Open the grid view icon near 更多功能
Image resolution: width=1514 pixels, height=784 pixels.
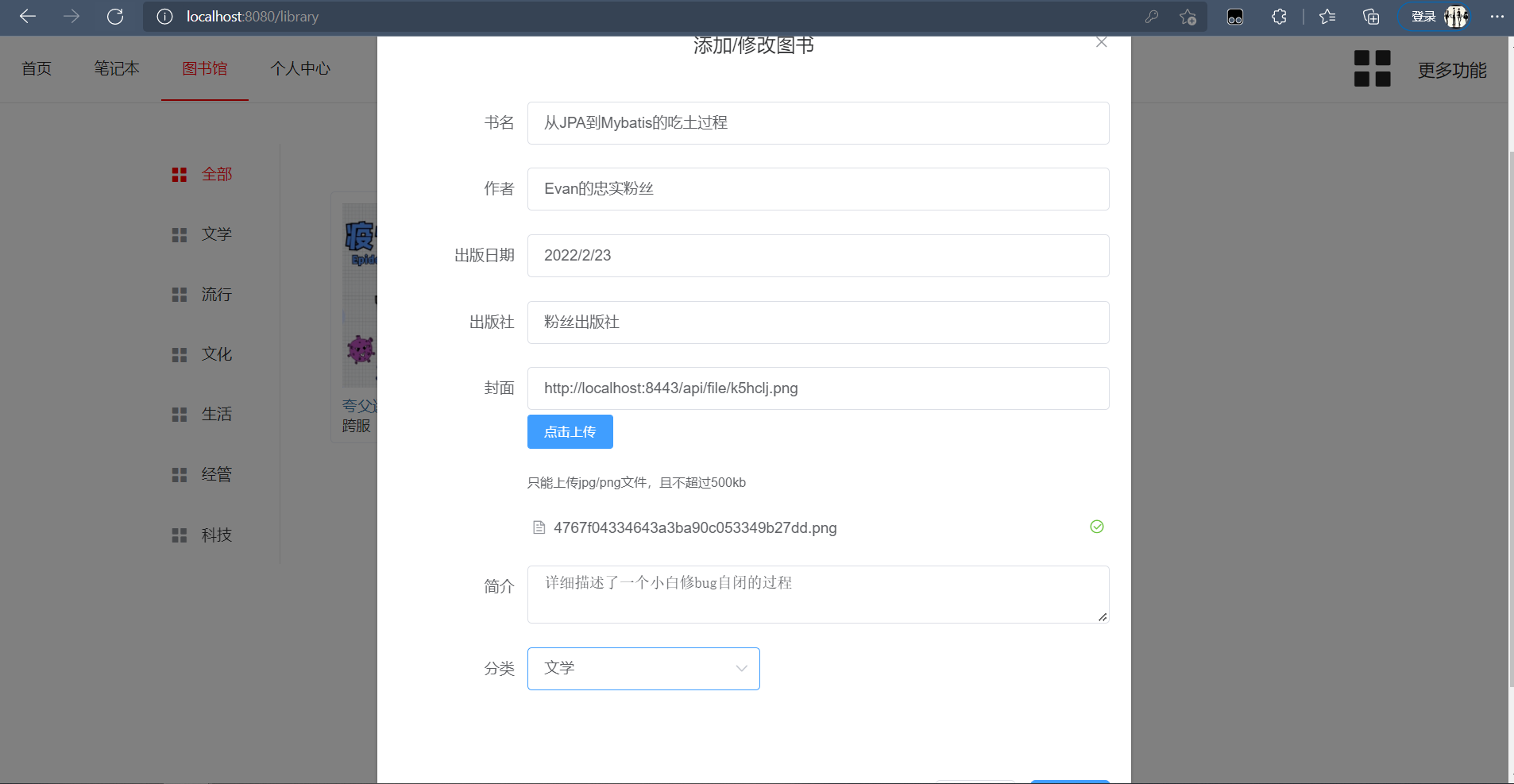click(1371, 69)
